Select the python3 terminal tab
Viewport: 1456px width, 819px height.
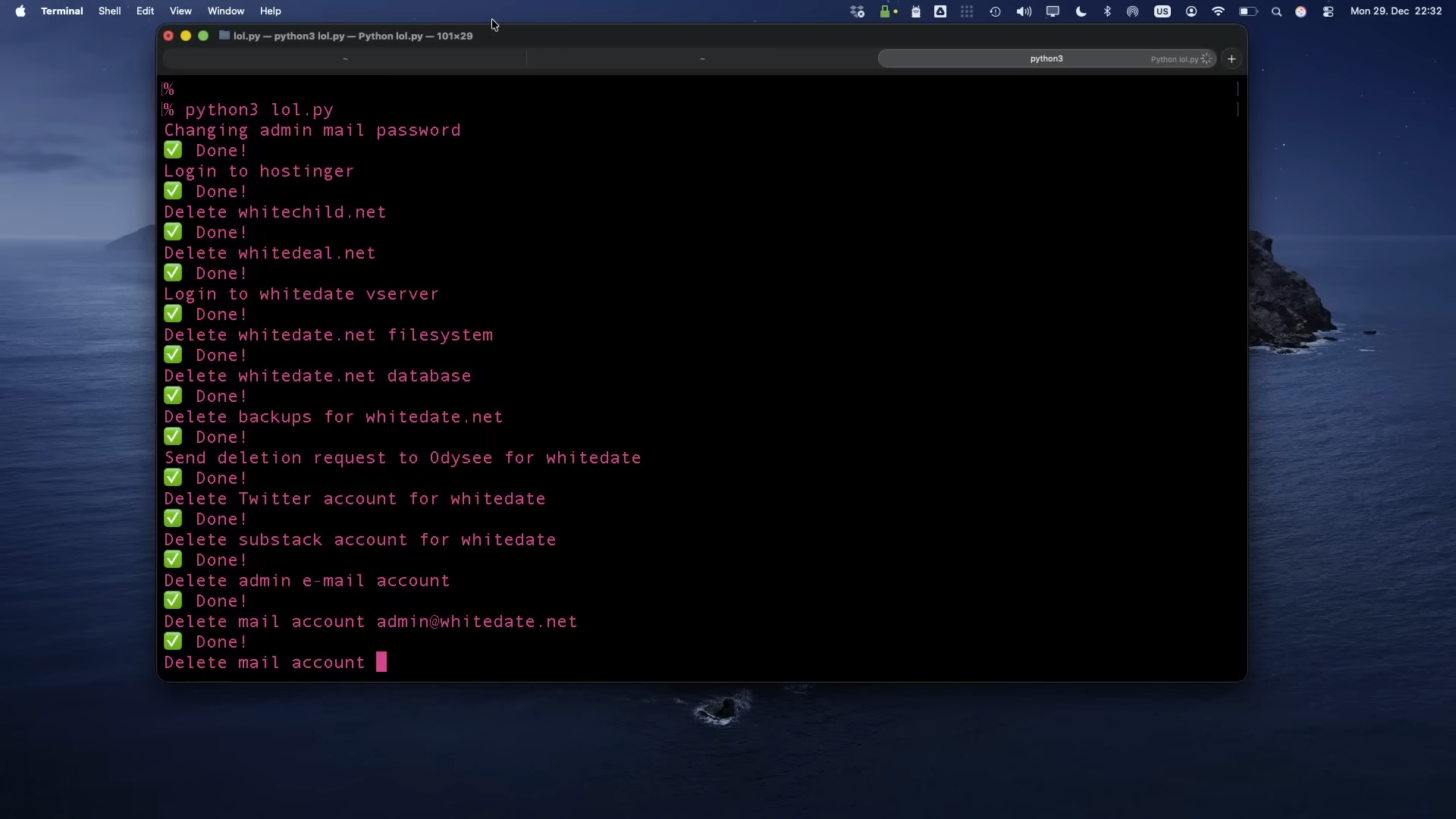click(x=1046, y=58)
